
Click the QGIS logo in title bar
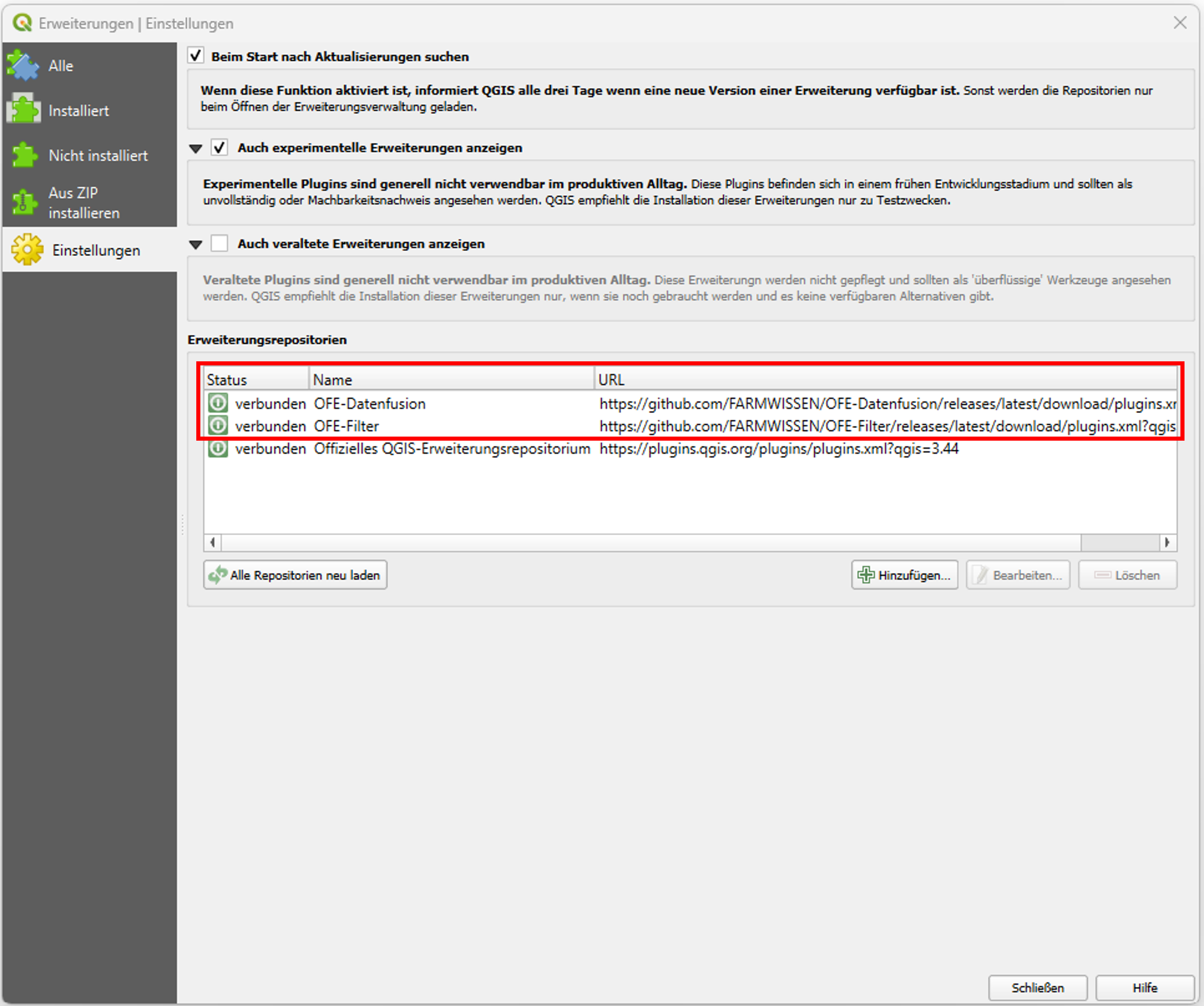(x=22, y=23)
